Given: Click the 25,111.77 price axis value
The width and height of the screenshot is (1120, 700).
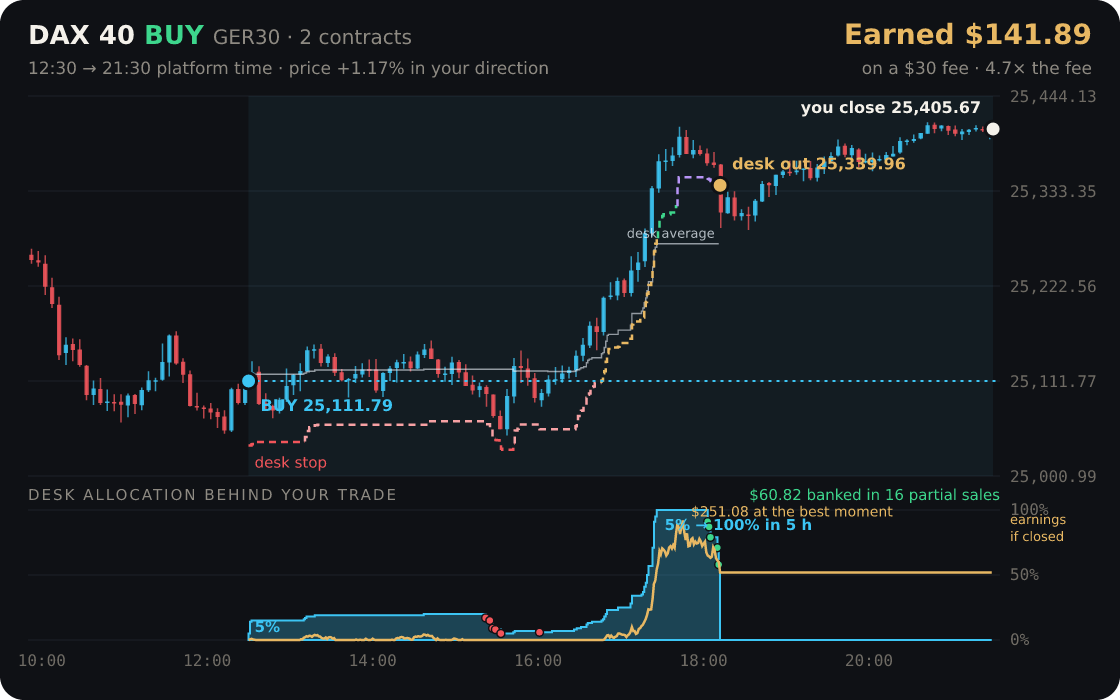Looking at the screenshot, I should pos(1053,381).
